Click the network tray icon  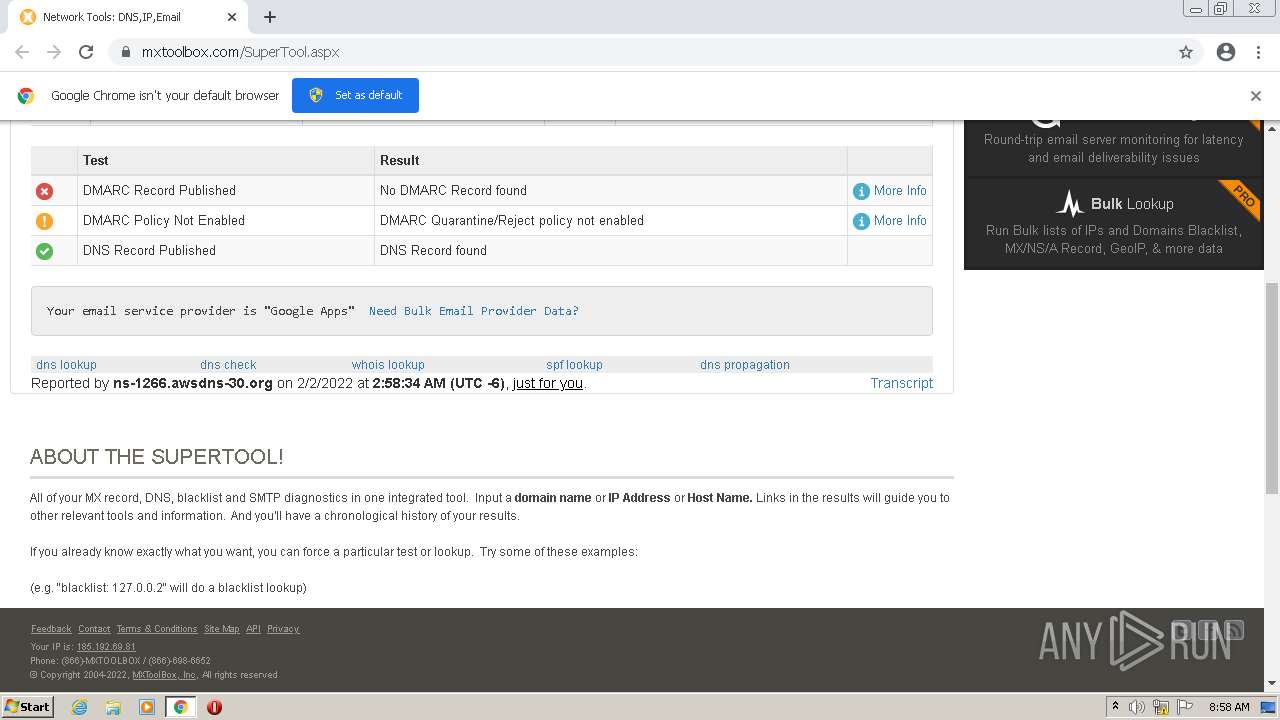(1161, 707)
